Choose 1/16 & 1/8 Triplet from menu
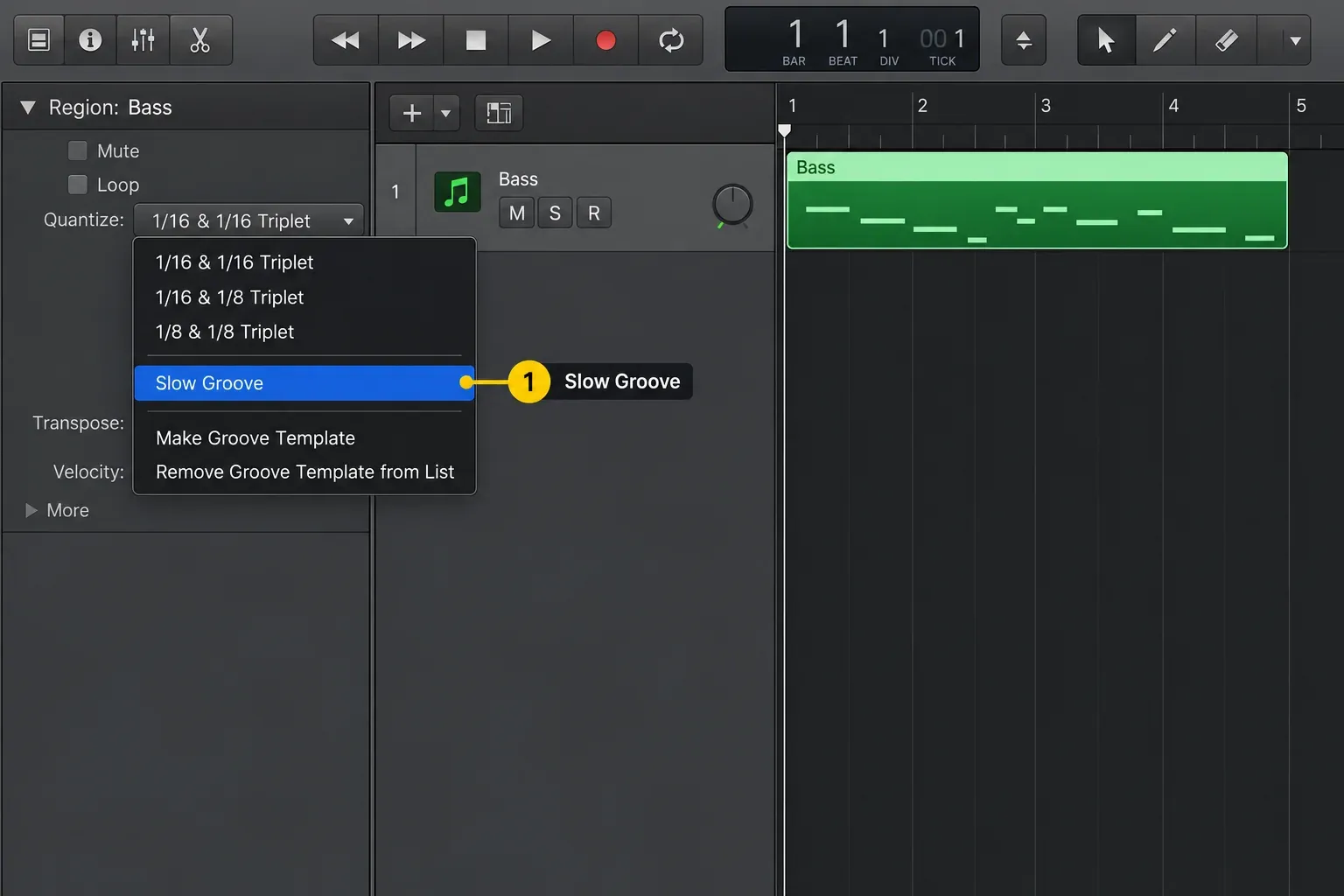This screenshot has height=896, width=1344. pos(304,297)
